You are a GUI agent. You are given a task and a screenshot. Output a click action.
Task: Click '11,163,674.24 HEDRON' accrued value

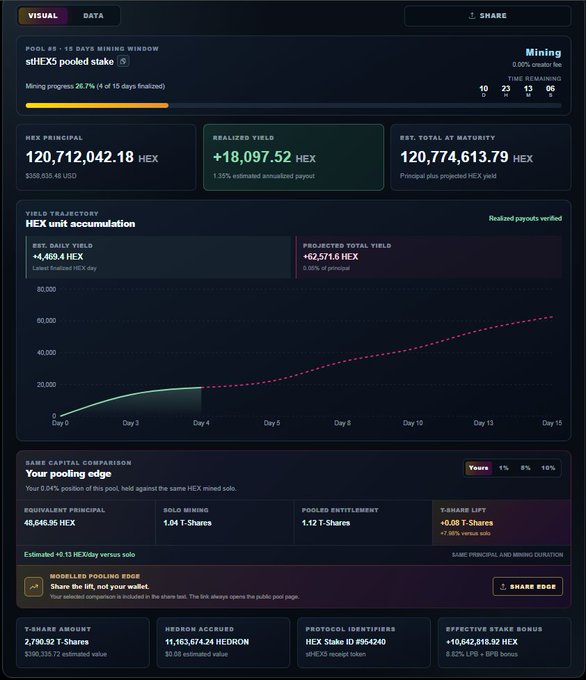tap(207, 642)
